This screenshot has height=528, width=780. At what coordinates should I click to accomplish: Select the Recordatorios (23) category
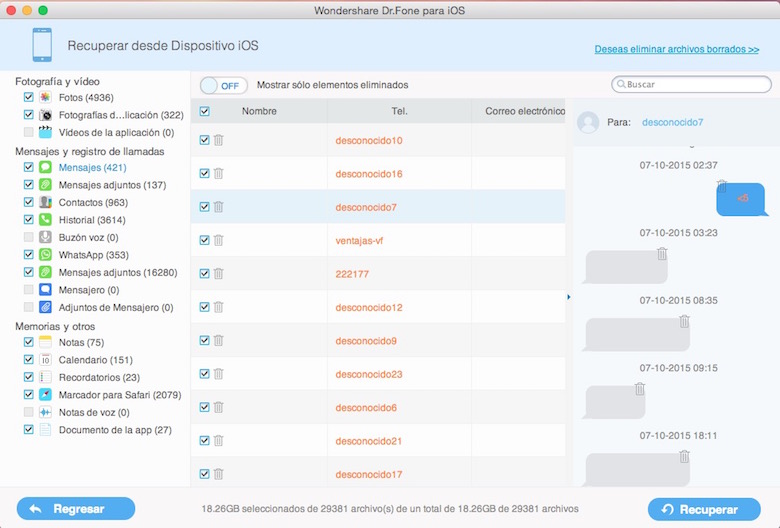coord(99,377)
